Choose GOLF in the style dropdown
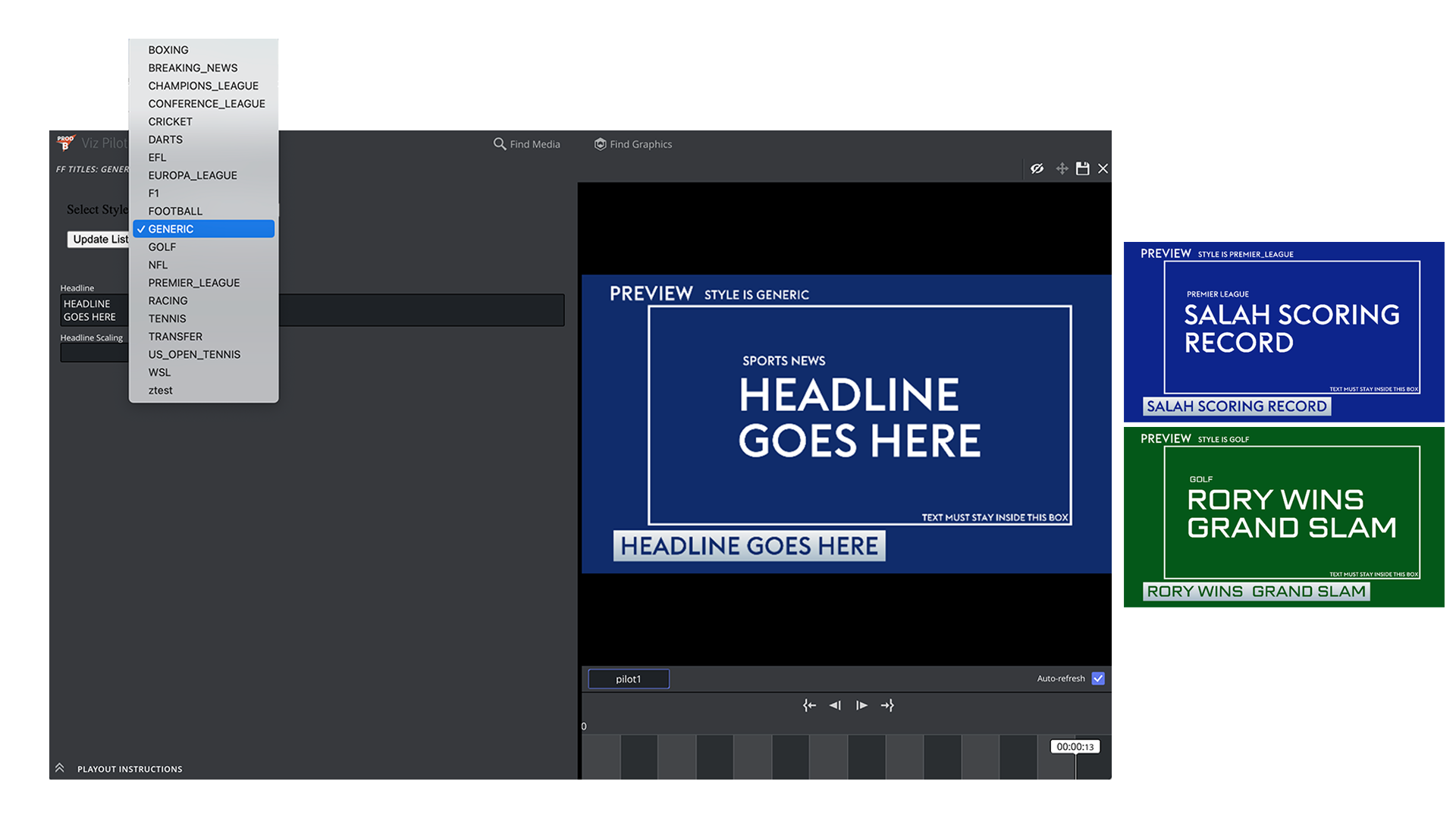 [162, 247]
